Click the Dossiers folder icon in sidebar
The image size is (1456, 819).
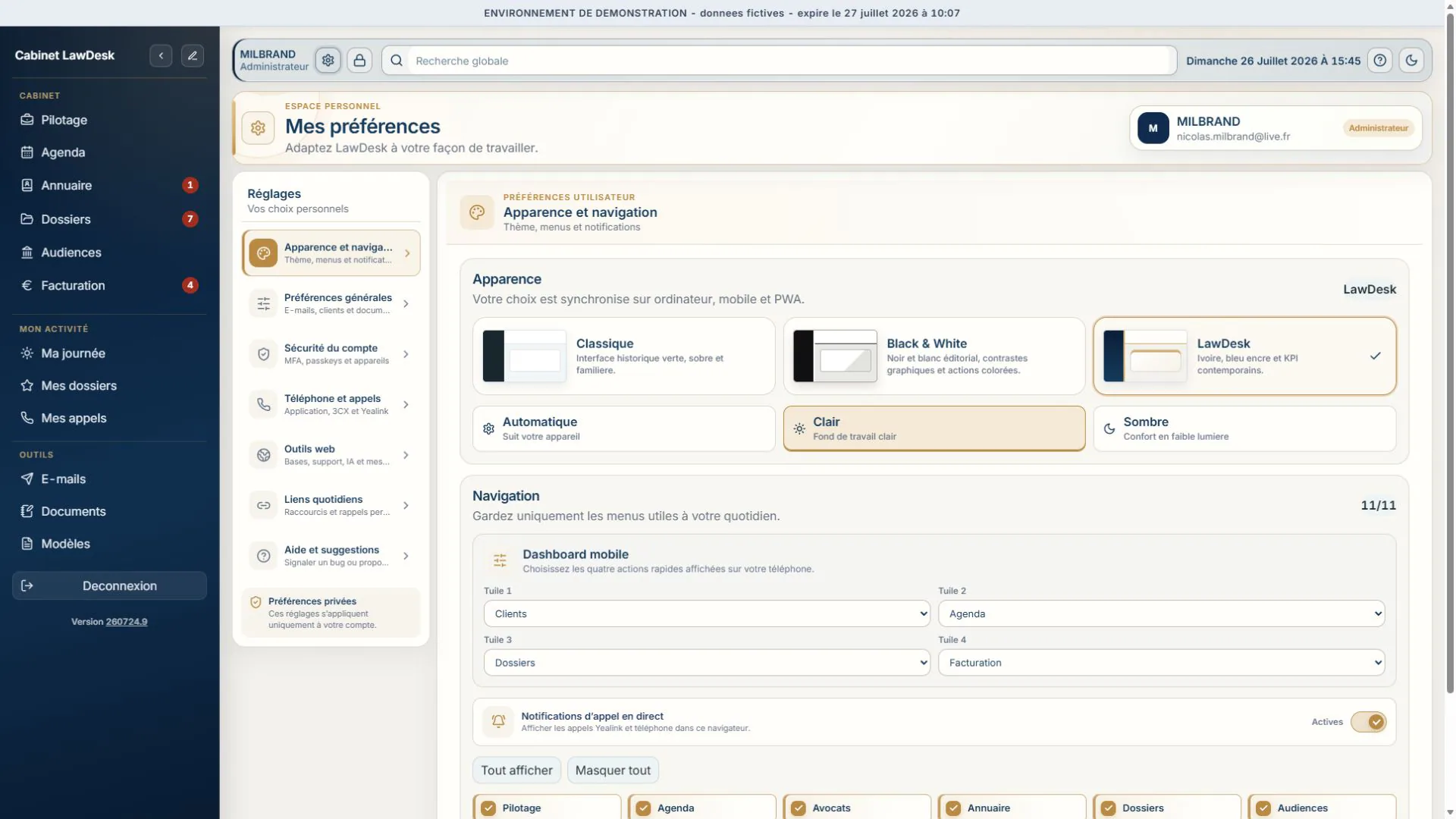(x=27, y=219)
